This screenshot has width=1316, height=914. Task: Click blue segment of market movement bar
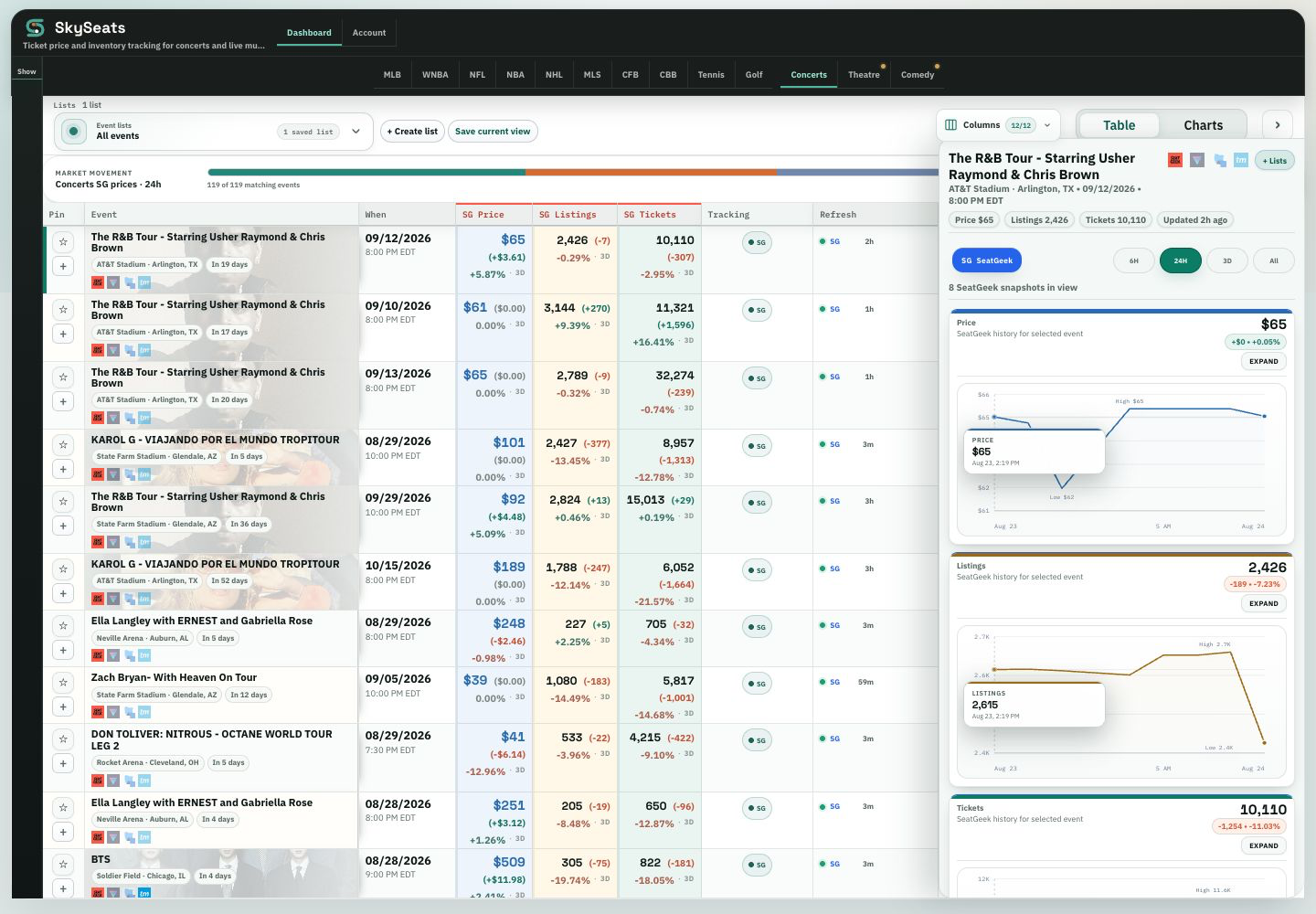pyautogui.click(x=857, y=172)
